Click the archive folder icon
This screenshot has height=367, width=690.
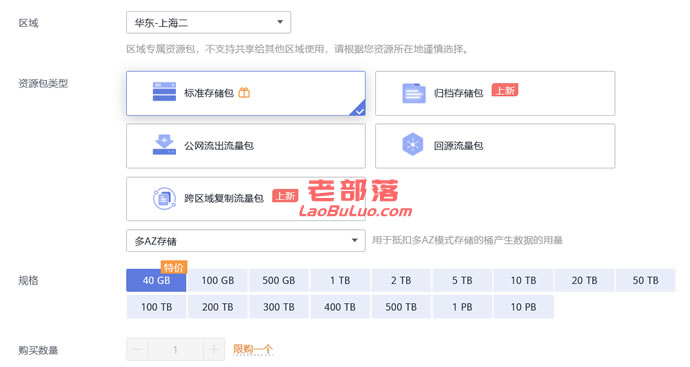(x=413, y=93)
